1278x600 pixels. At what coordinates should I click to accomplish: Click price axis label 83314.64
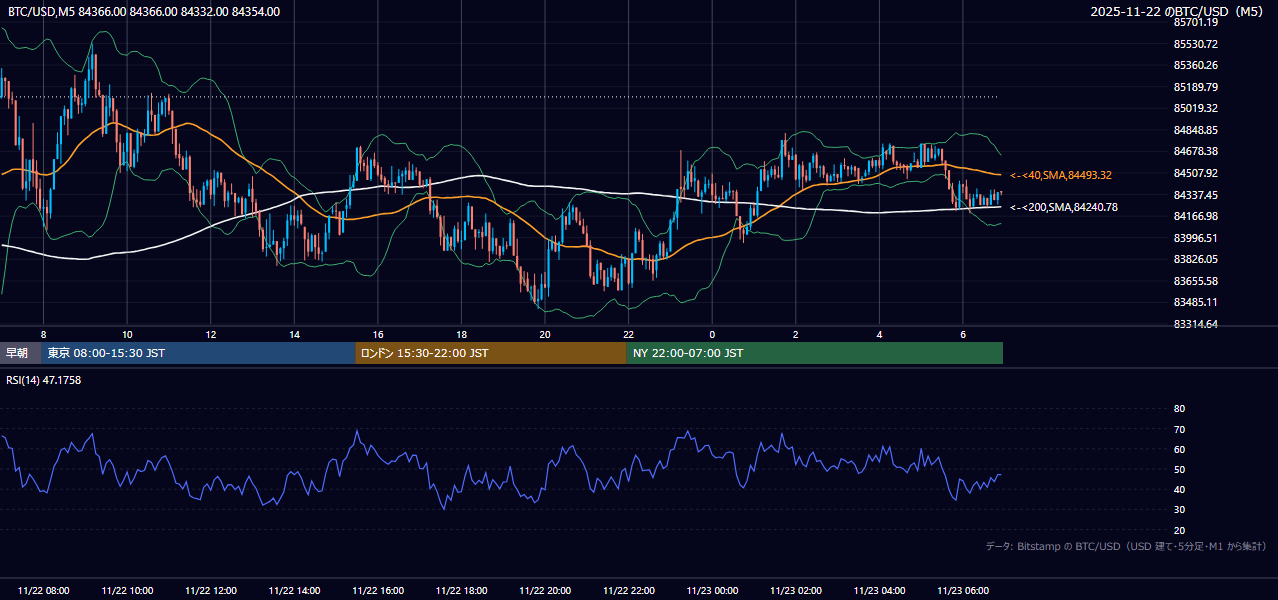(1195, 324)
